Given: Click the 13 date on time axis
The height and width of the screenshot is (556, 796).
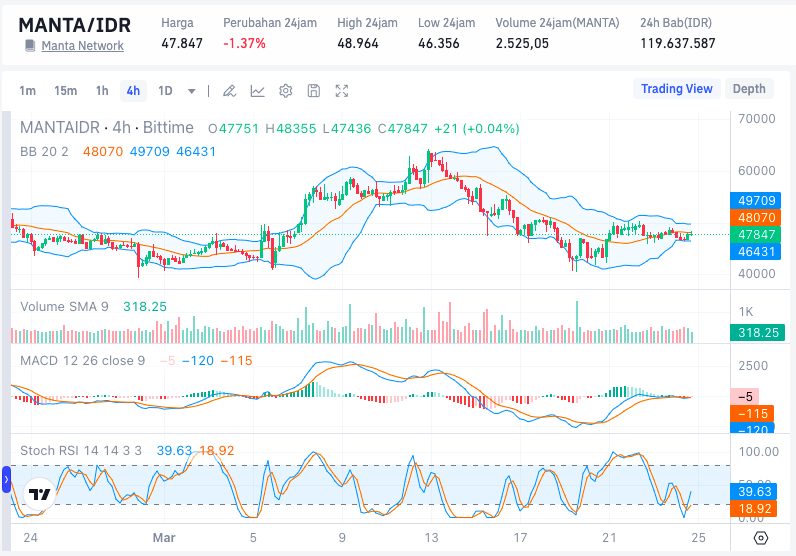Looking at the screenshot, I should pos(431,538).
